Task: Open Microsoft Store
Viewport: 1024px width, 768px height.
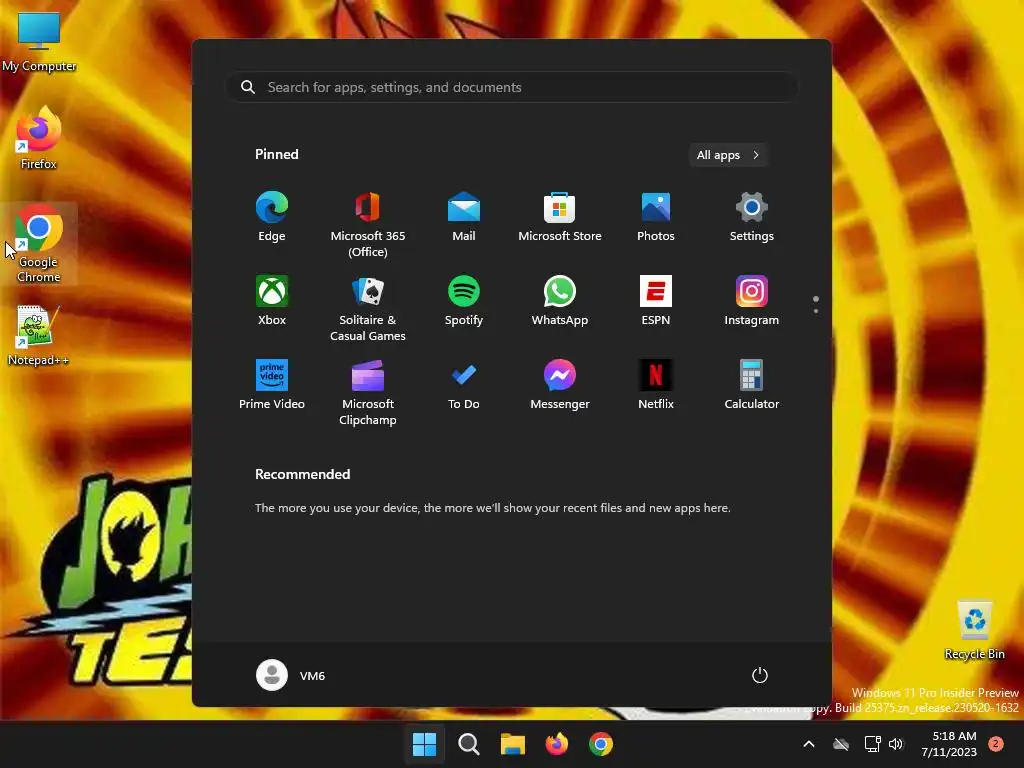Action: tap(560, 217)
